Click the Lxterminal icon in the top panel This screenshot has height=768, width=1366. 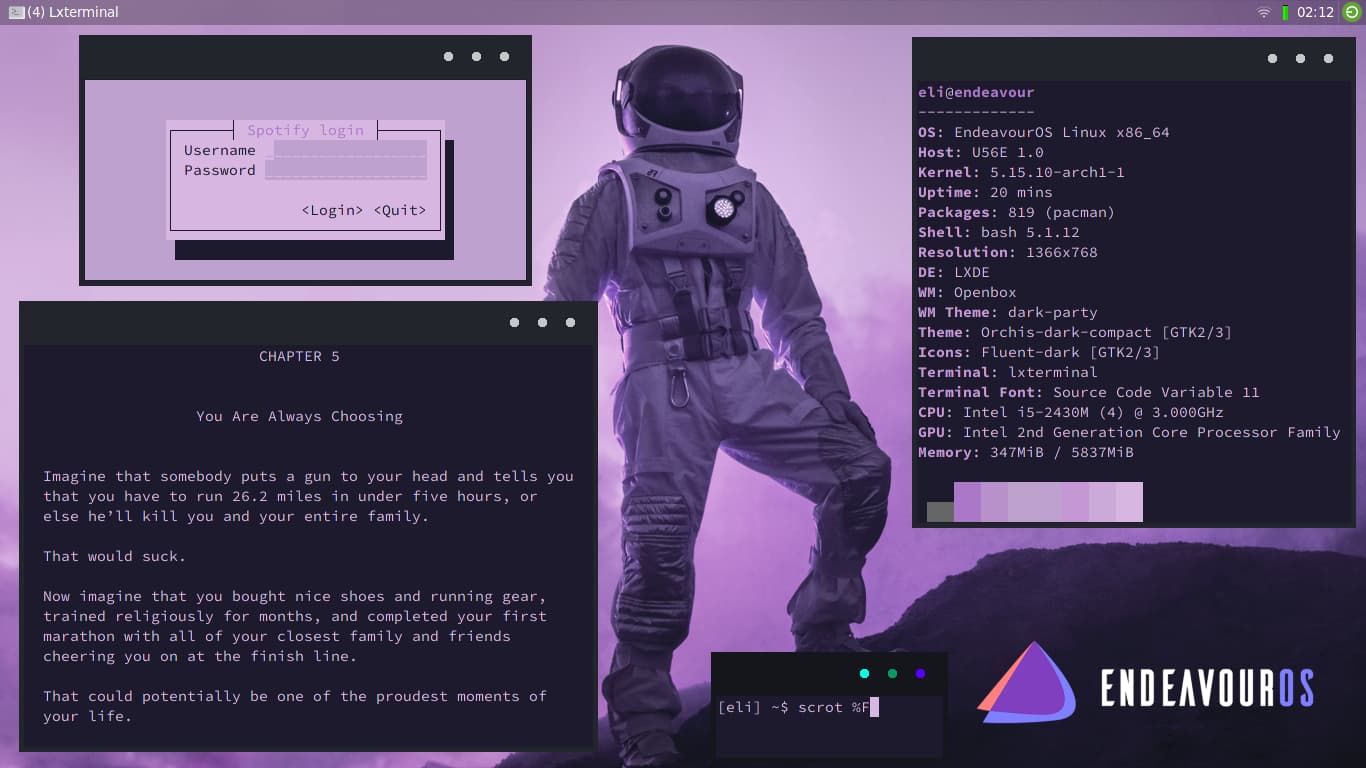[16, 12]
